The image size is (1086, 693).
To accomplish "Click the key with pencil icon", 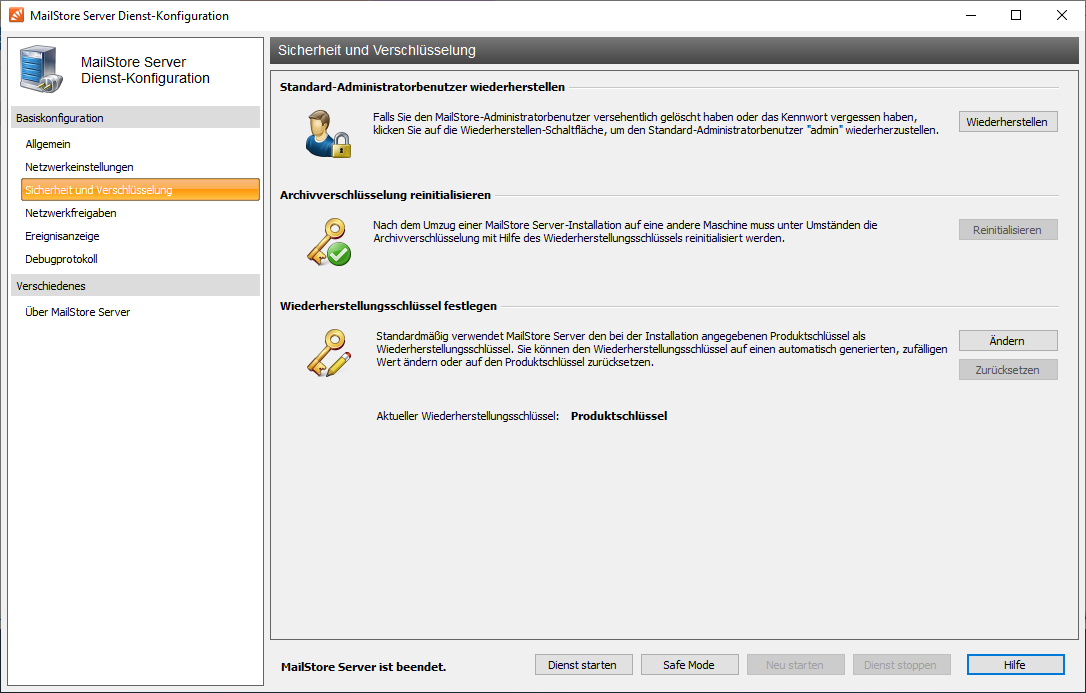I will pyautogui.click(x=328, y=353).
